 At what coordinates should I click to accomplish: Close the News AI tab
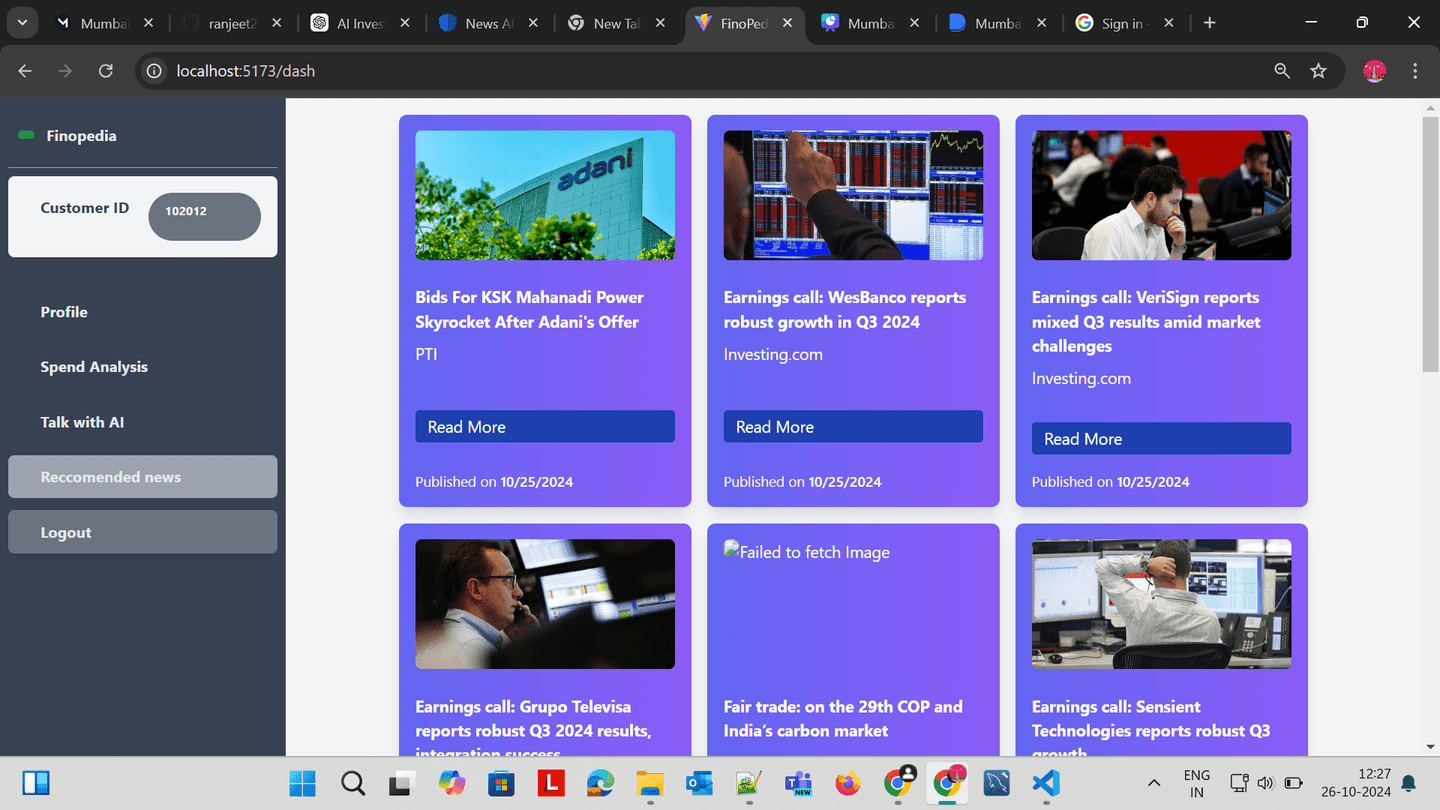(532, 23)
